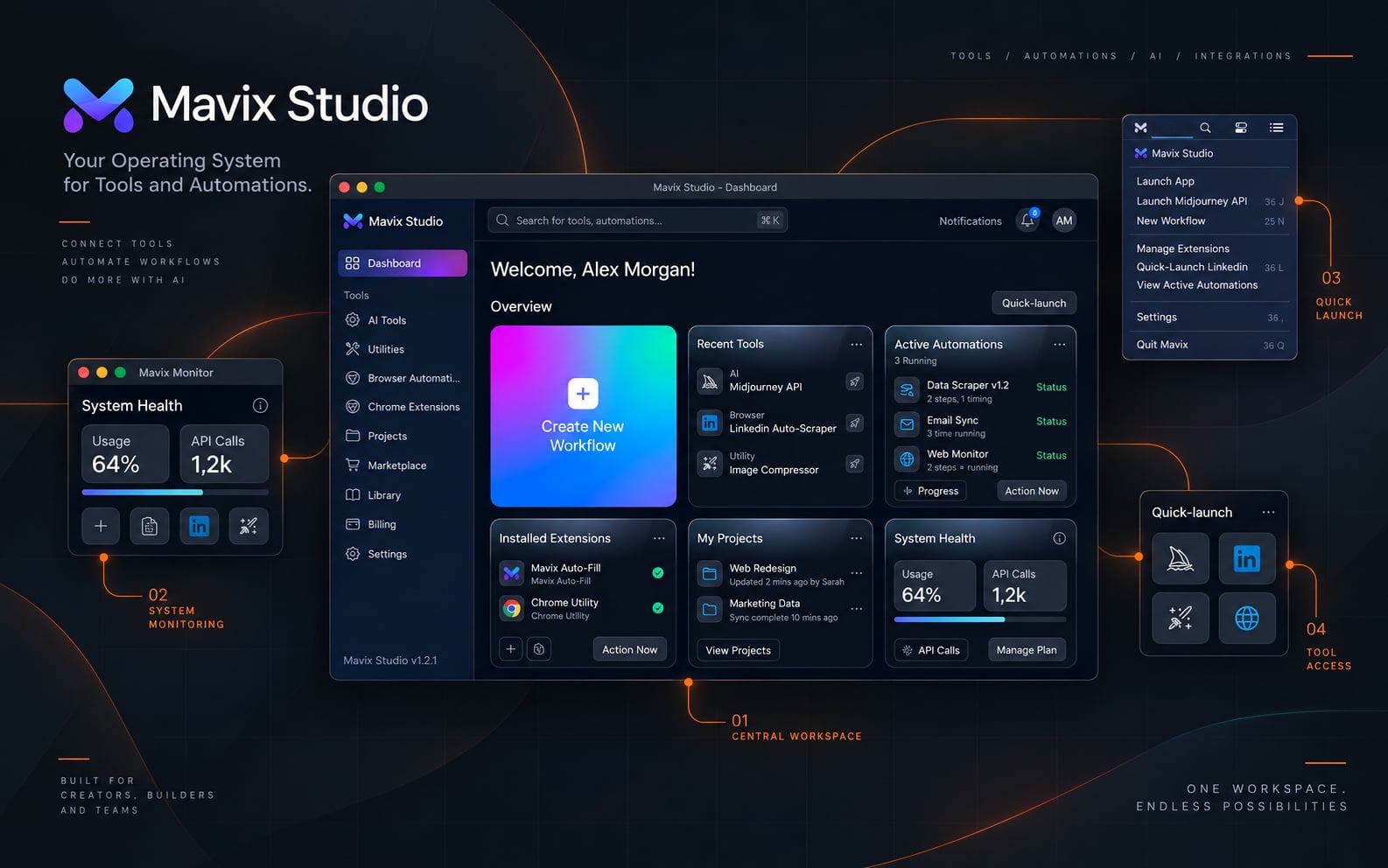
Task: Open the Recent Tools card's three-dot menu
Action: click(x=856, y=345)
